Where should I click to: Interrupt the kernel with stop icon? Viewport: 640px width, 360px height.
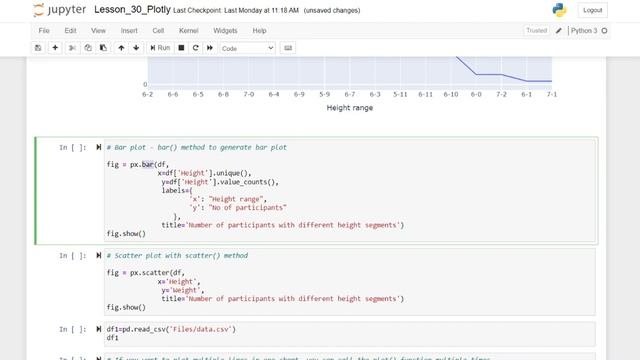[x=181, y=48]
